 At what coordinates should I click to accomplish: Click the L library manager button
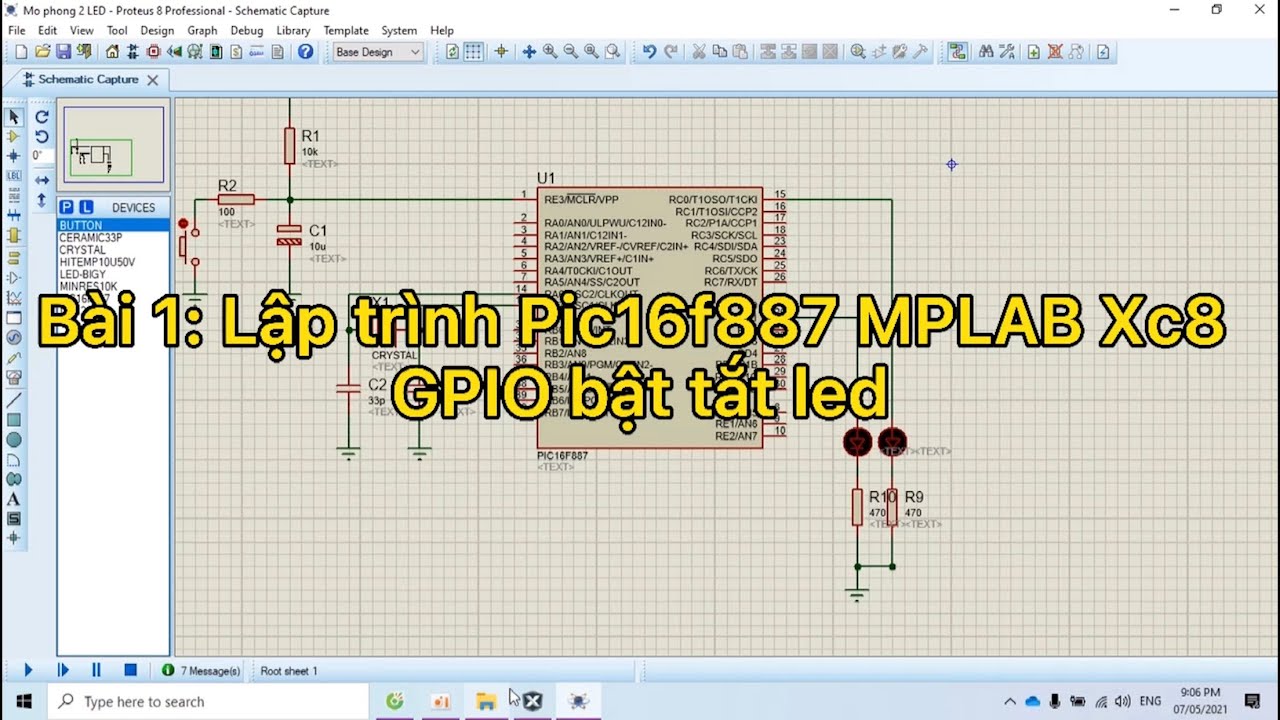coord(86,207)
